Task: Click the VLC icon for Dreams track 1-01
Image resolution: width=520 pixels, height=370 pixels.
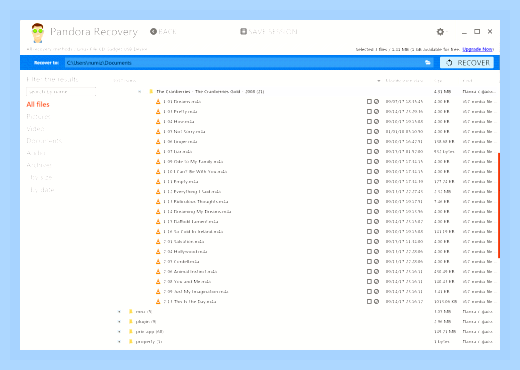Action: click(158, 102)
